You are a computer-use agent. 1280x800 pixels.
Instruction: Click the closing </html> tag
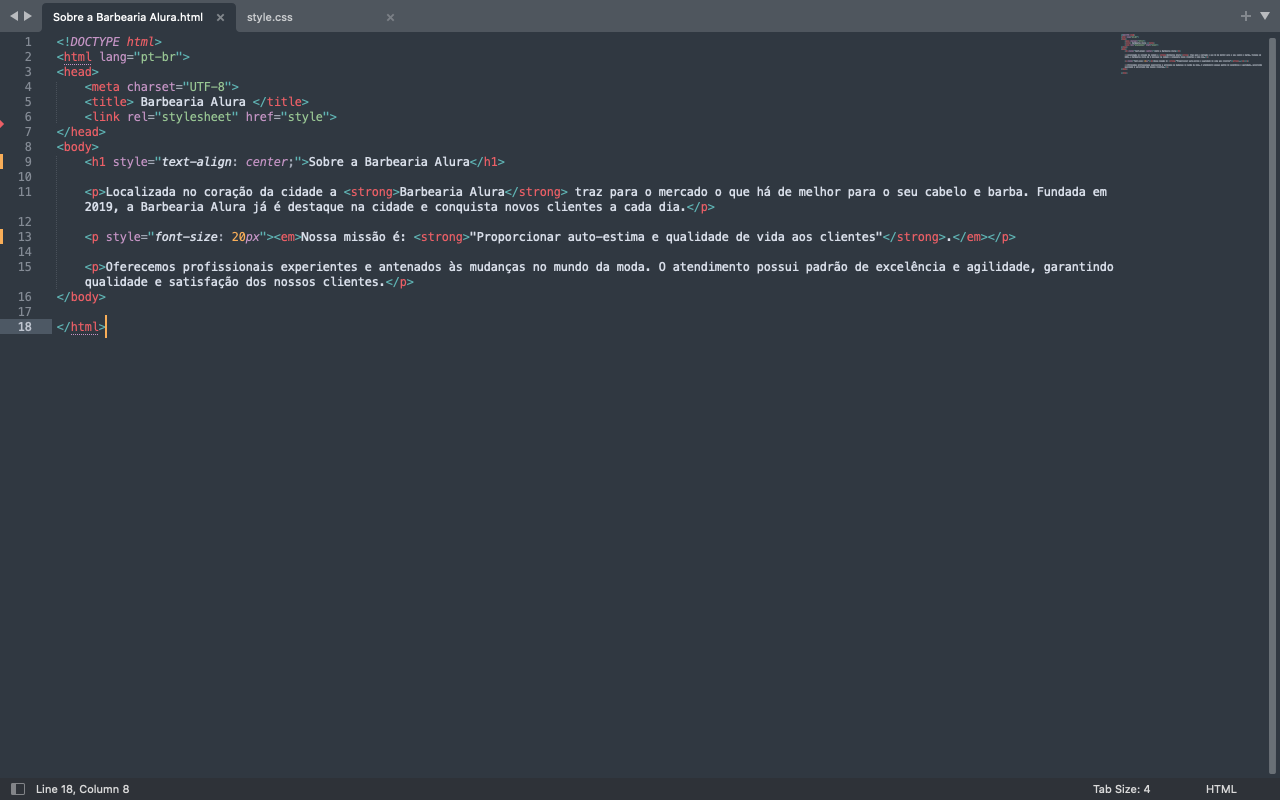[81, 327]
